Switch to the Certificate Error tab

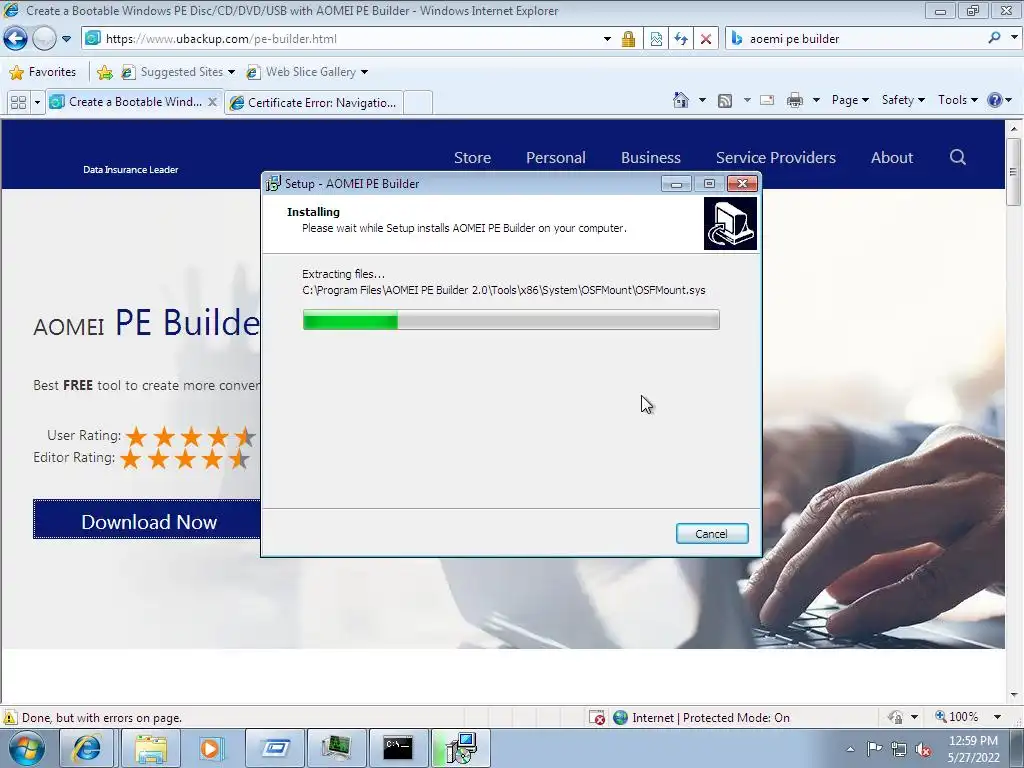(x=313, y=103)
